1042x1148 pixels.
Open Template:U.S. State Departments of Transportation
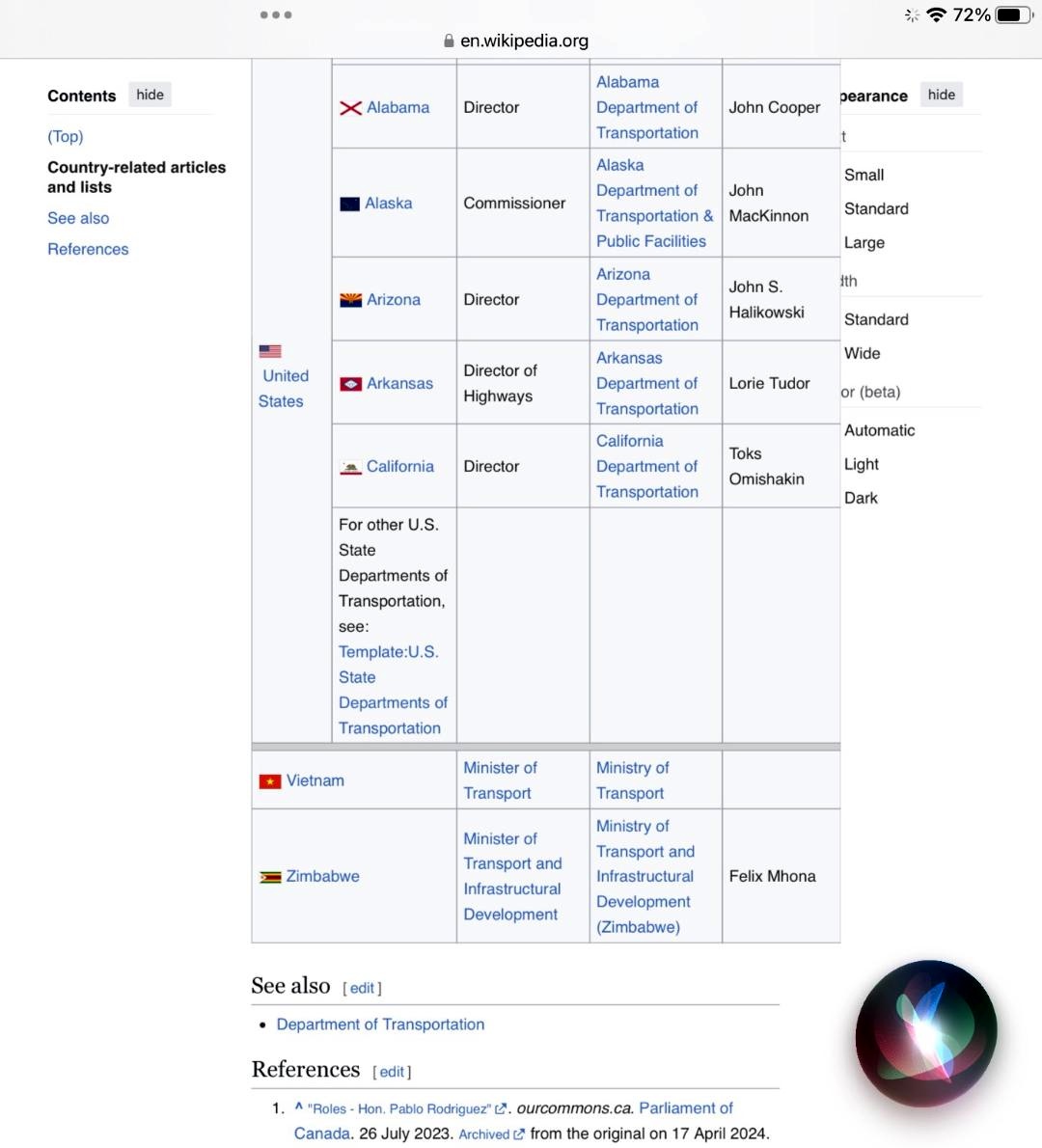click(393, 690)
